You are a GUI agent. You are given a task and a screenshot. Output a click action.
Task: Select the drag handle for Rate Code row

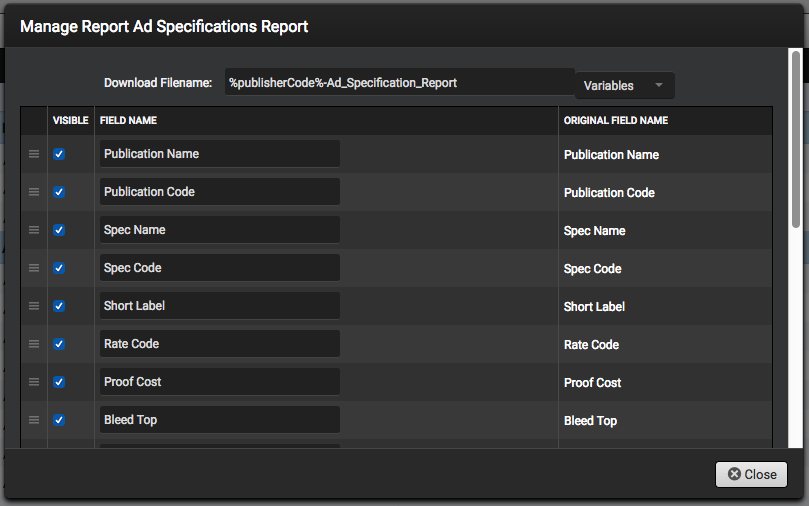34,344
